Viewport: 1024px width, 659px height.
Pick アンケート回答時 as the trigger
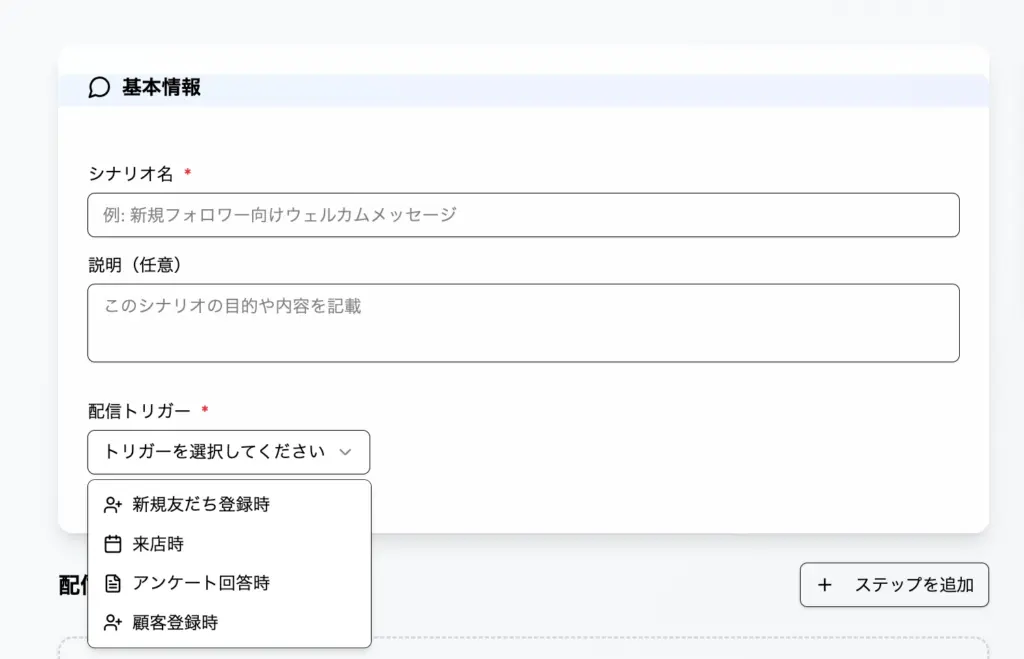click(x=201, y=583)
